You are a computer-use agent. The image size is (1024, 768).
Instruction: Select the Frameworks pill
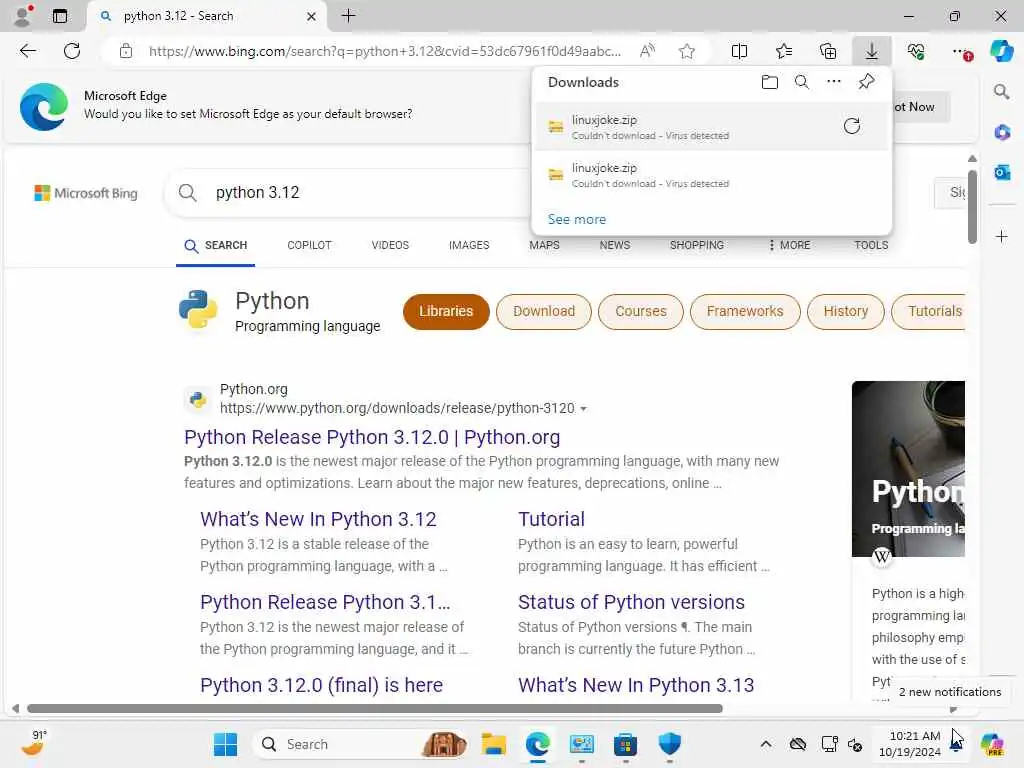point(745,312)
